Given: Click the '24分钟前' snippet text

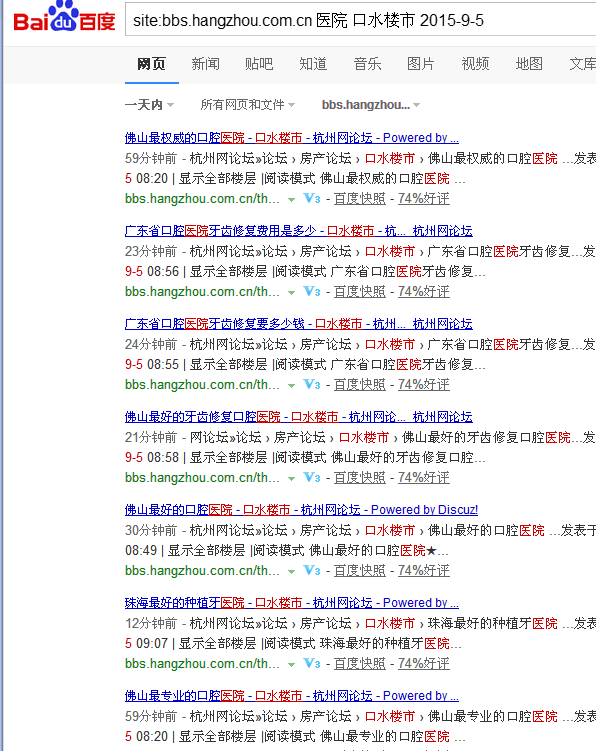Looking at the screenshot, I should pyautogui.click(x=151, y=344).
